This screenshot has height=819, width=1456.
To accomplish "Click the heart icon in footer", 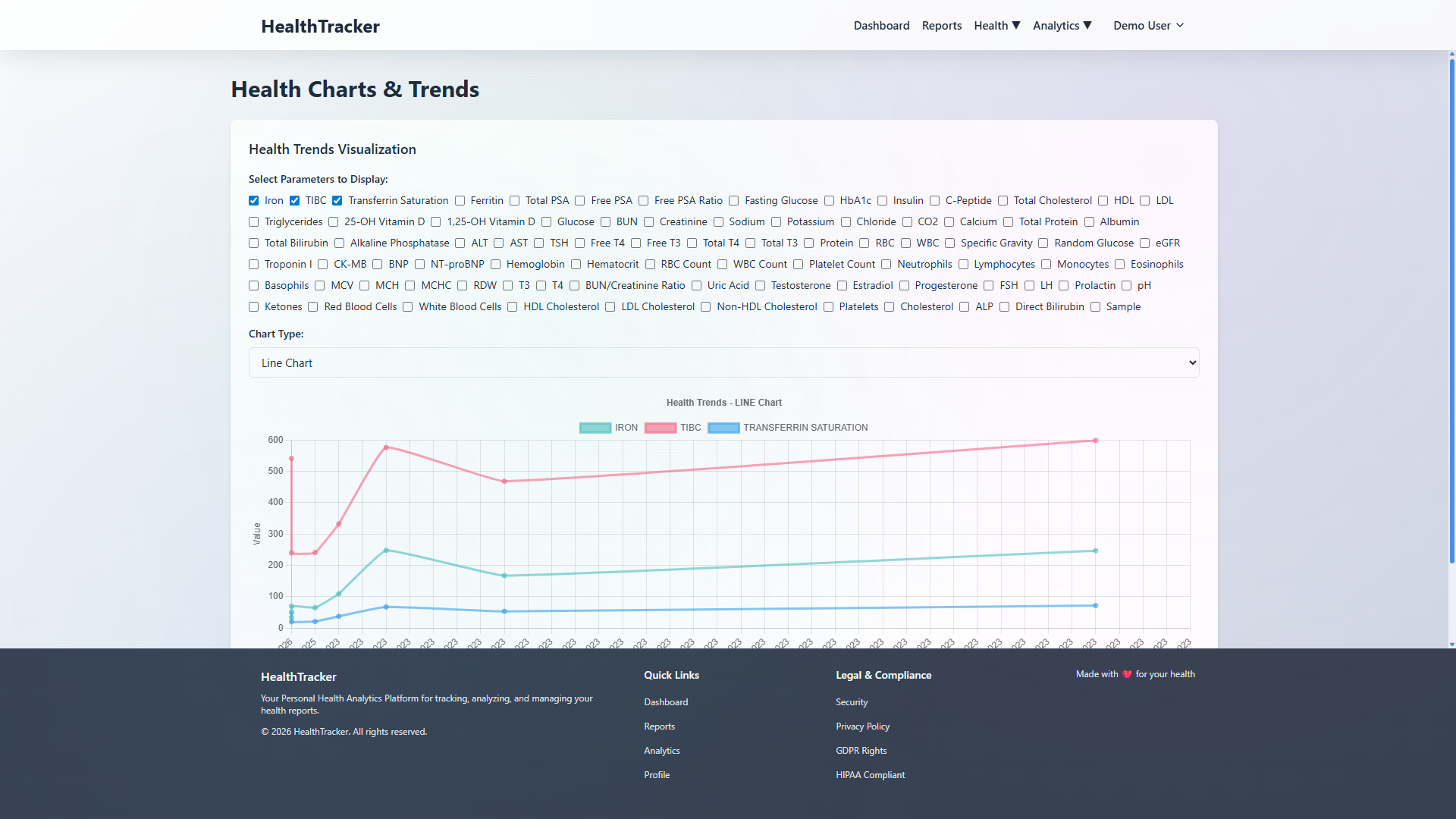I will pyautogui.click(x=1127, y=674).
